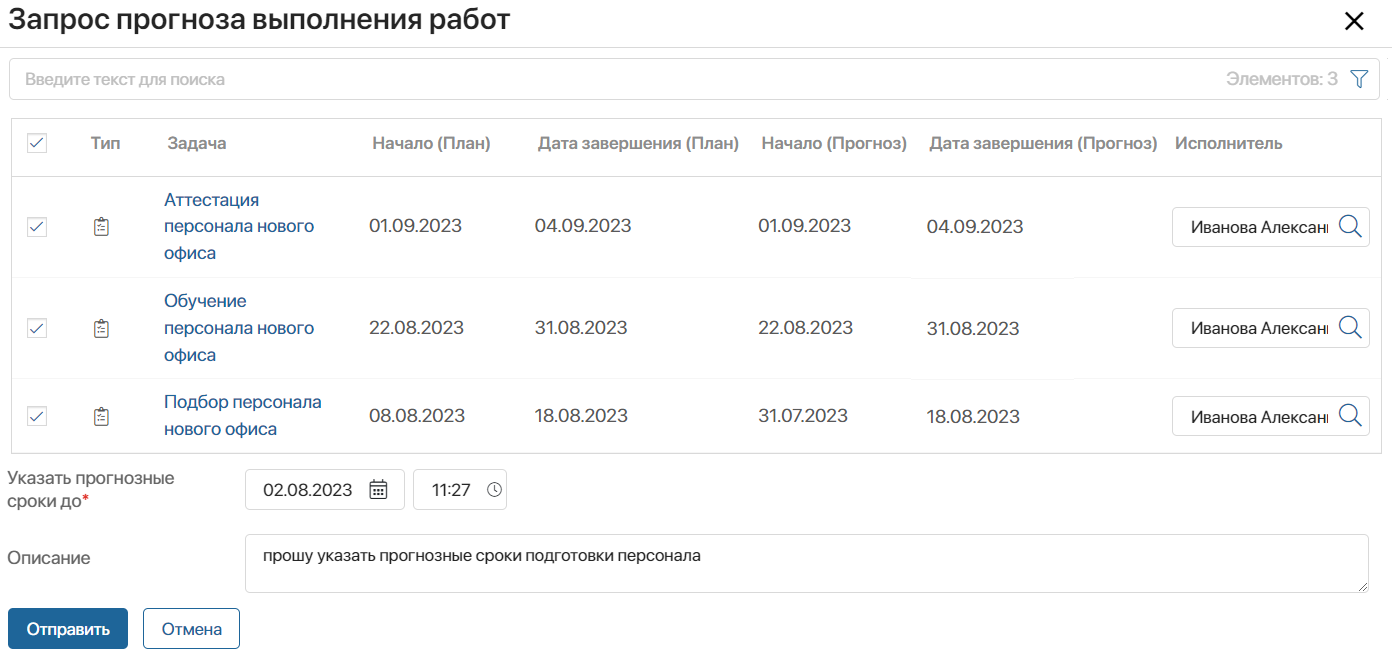Select planned end date 04.09.2023 cell
The width and height of the screenshot is (1392, 658).
583,226
